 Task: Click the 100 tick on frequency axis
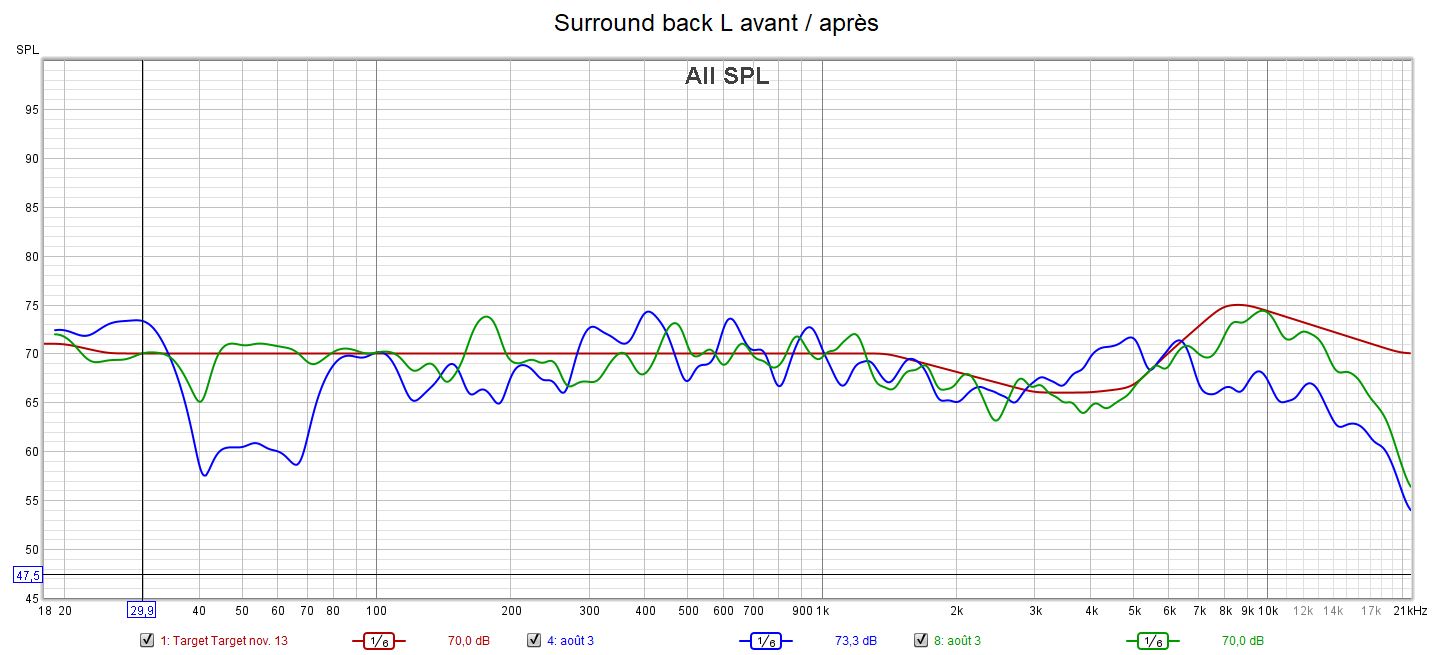pyautogui.click(x=376, y=610)
